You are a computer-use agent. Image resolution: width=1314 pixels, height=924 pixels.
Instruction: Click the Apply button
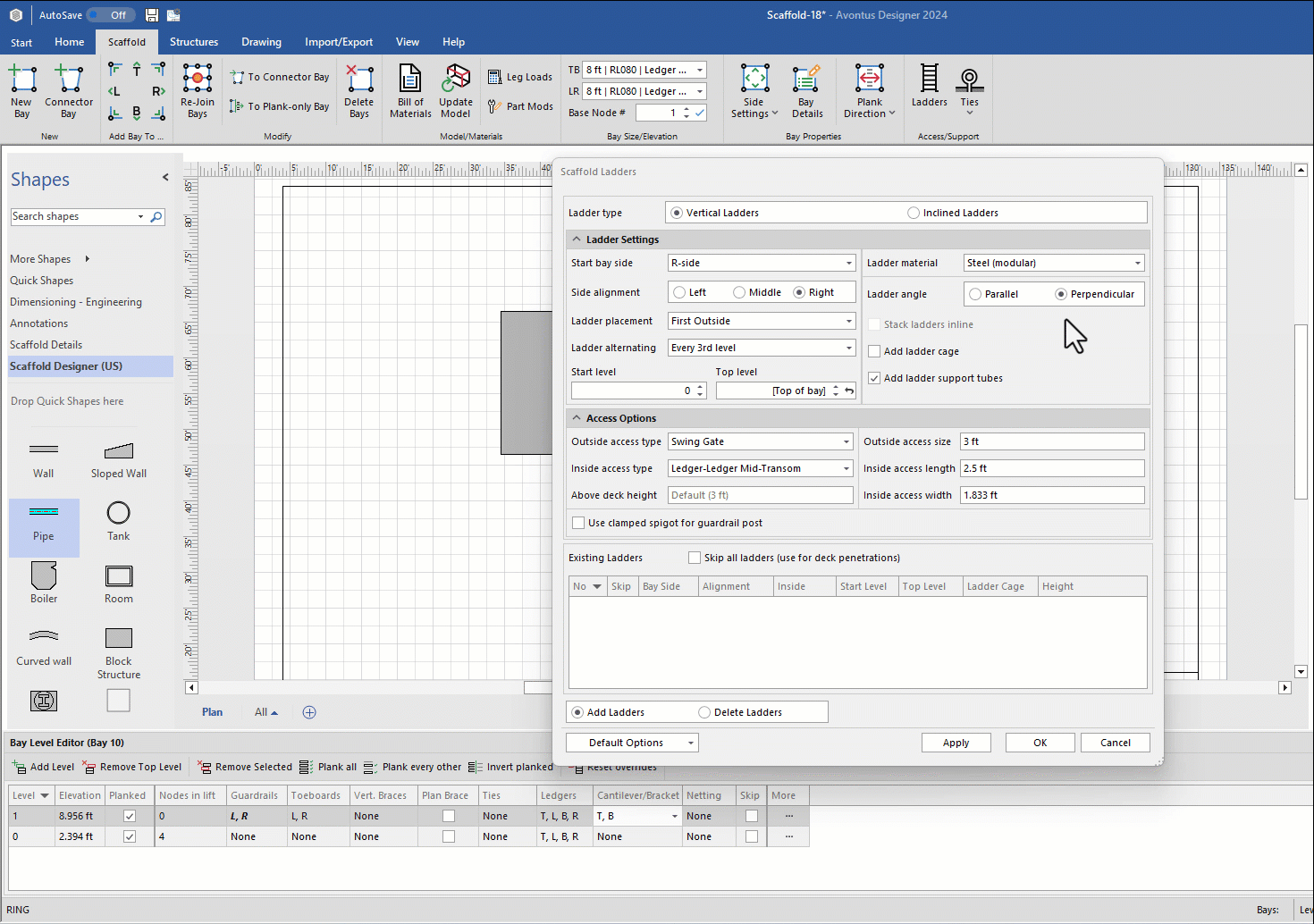tap(956, 743)
